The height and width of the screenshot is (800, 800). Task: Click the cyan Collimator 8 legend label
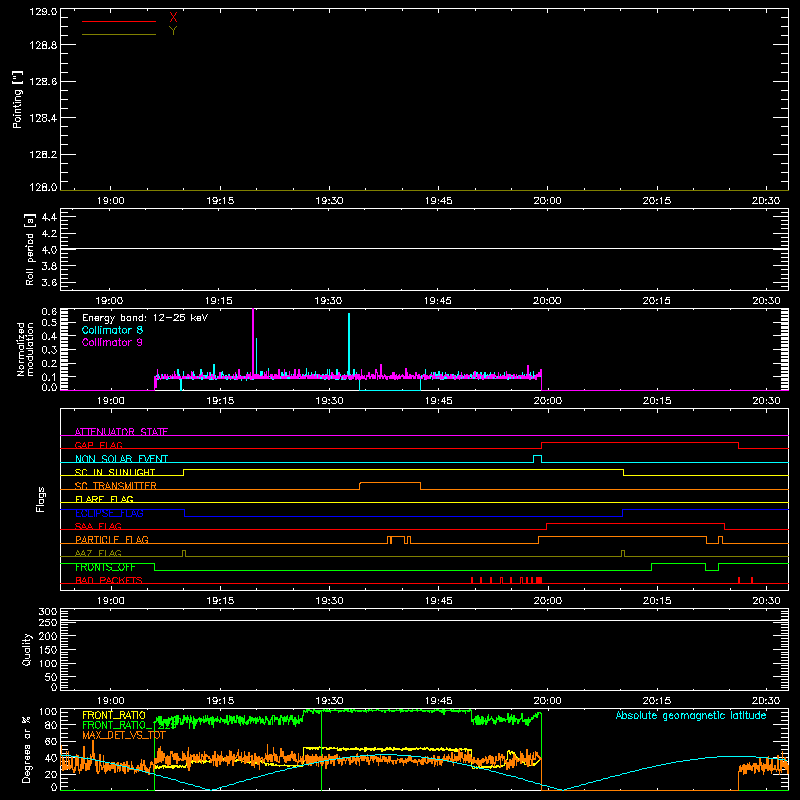click(112, 330)
